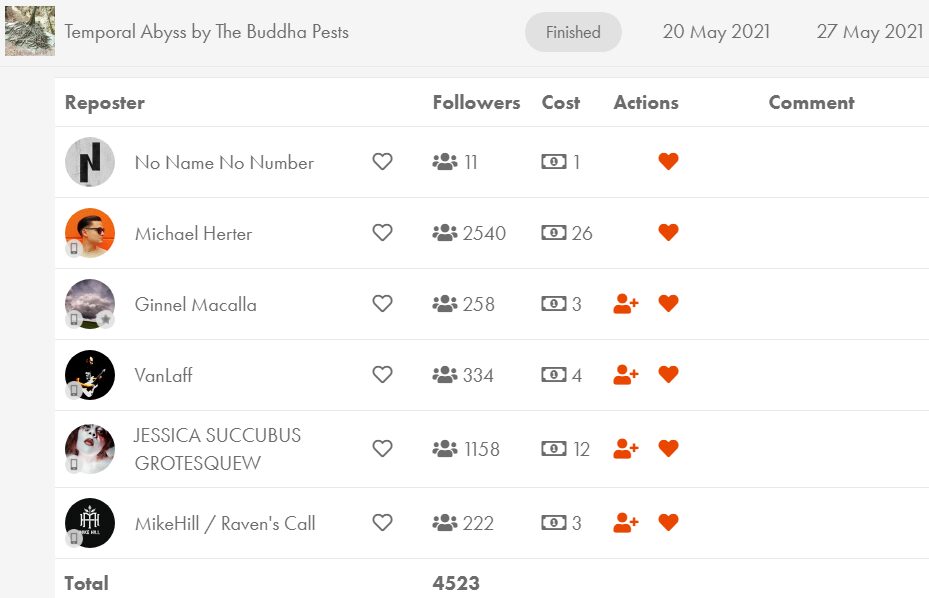Open Temporal Abyss by The Buddha Pests link

[206, 31]
